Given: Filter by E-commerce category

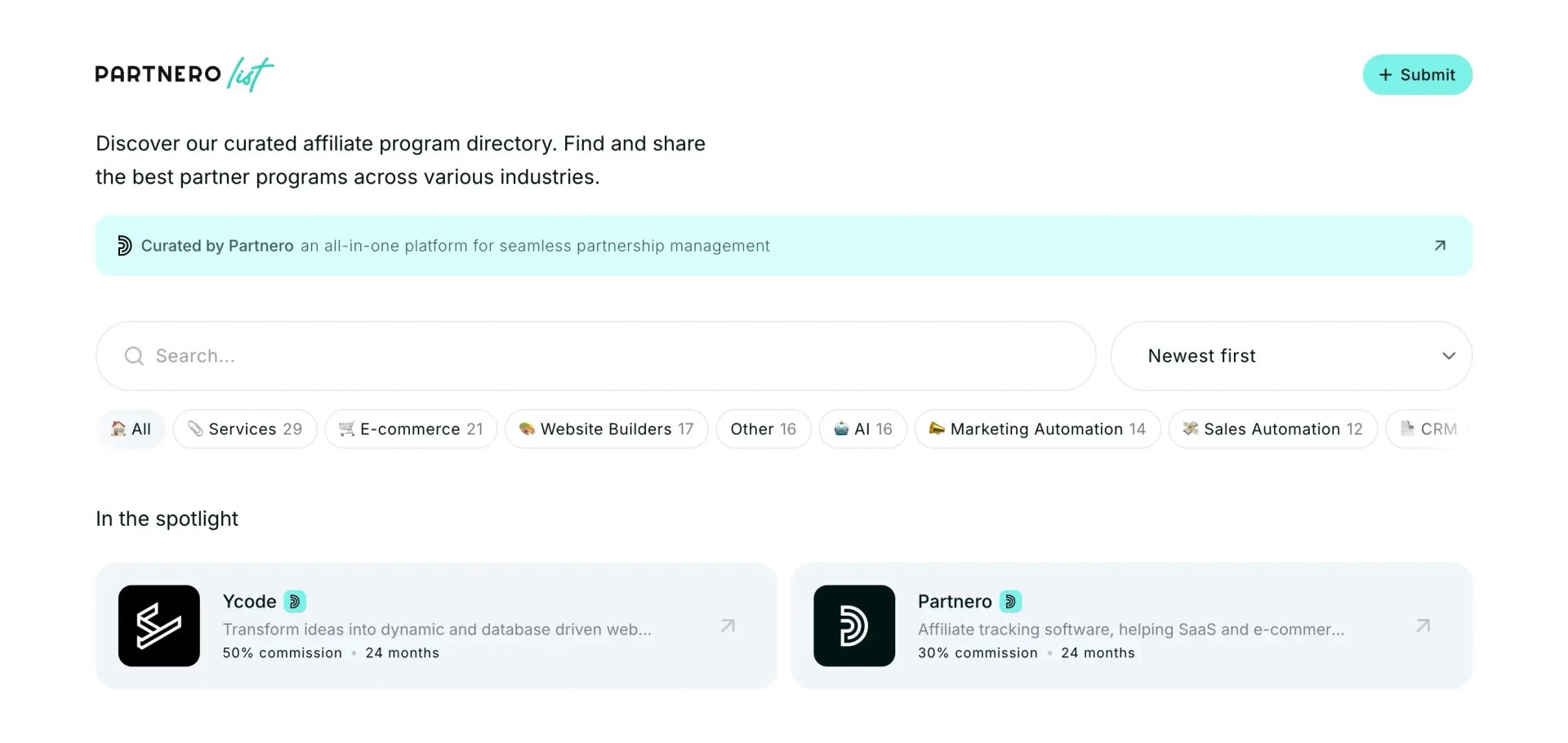Looking at the screenshot, I should tap(411, 429).
